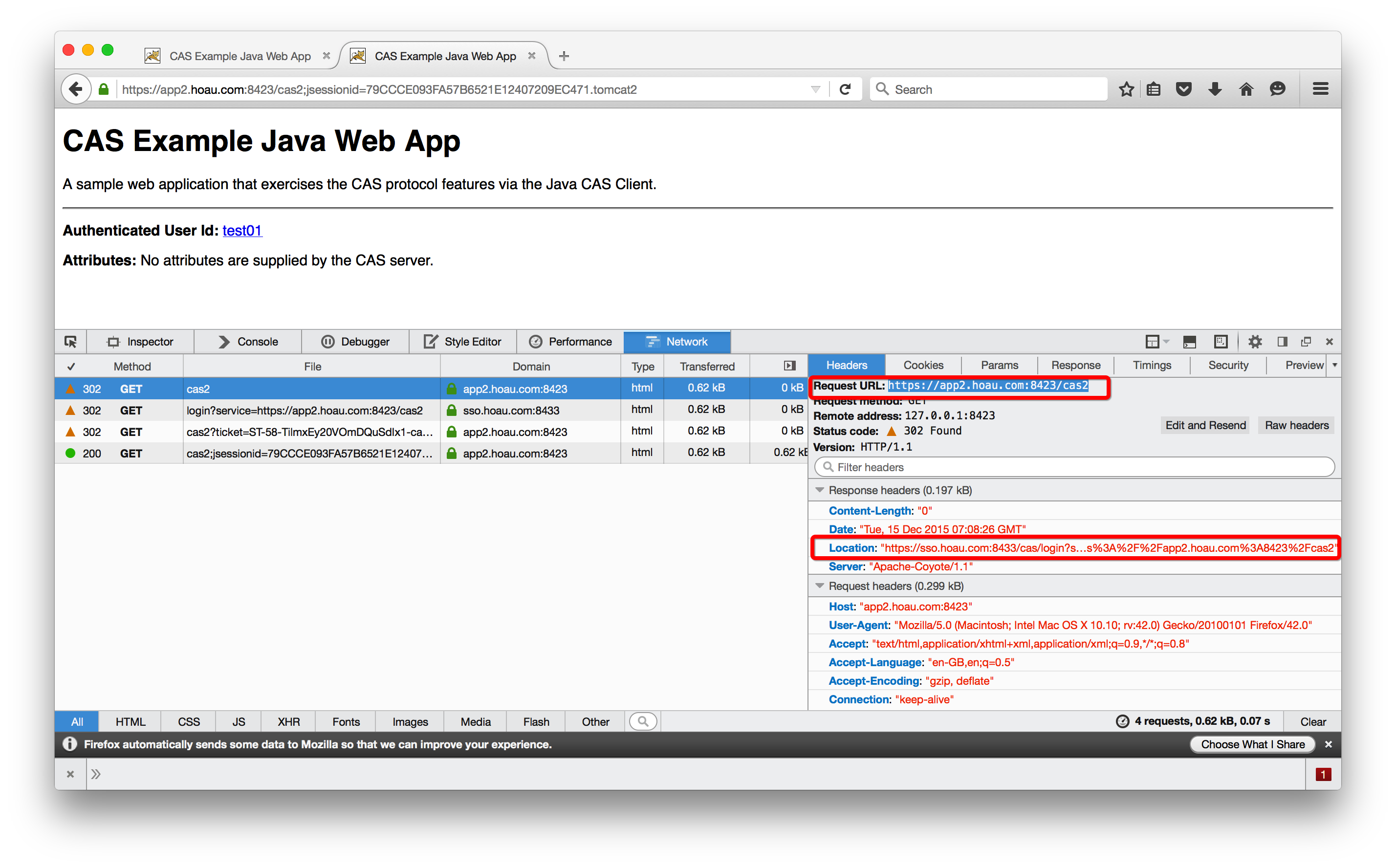1396x868 pixels.
Task: Open the test01 user link
Action: (x=241, y=230)
